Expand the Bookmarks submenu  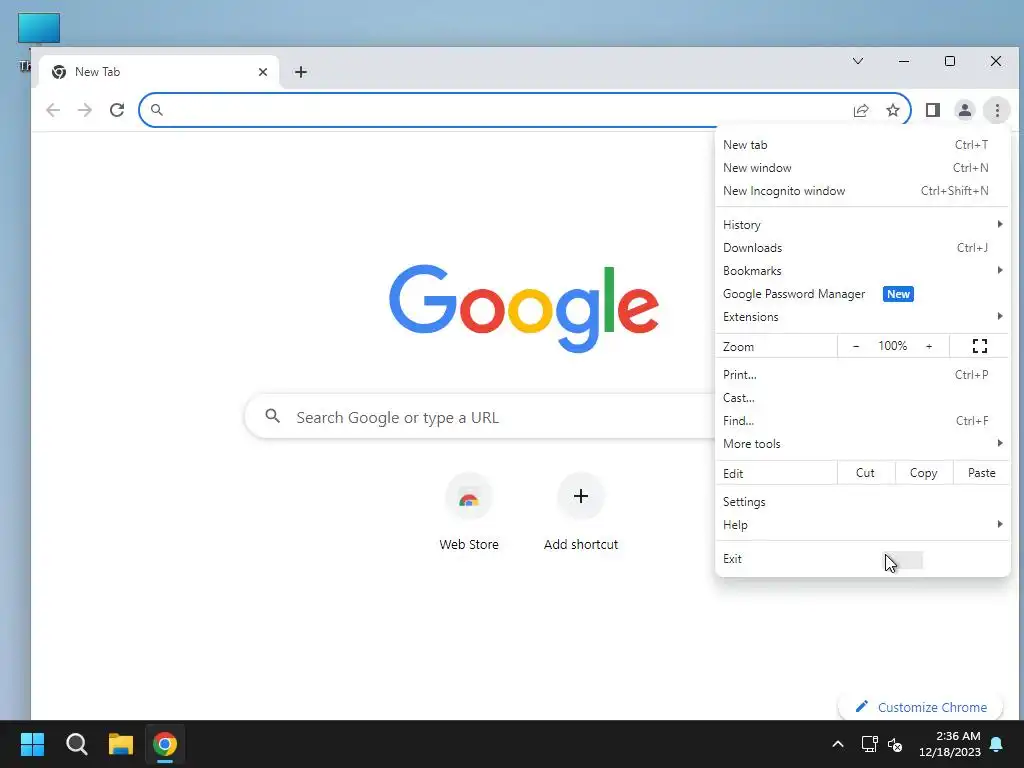point(862,270)
